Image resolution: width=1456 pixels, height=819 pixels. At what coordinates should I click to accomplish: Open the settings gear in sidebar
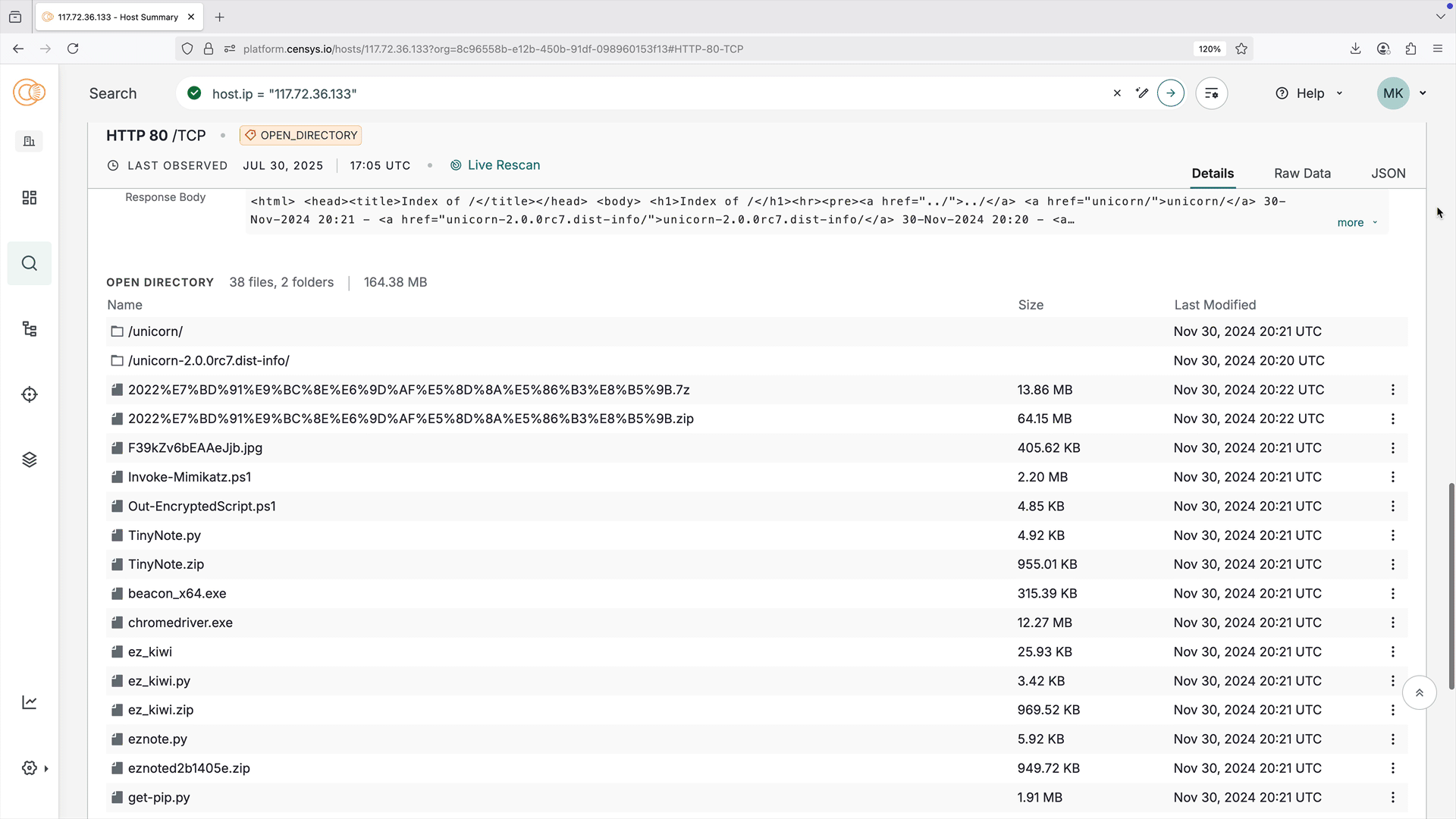29,768
